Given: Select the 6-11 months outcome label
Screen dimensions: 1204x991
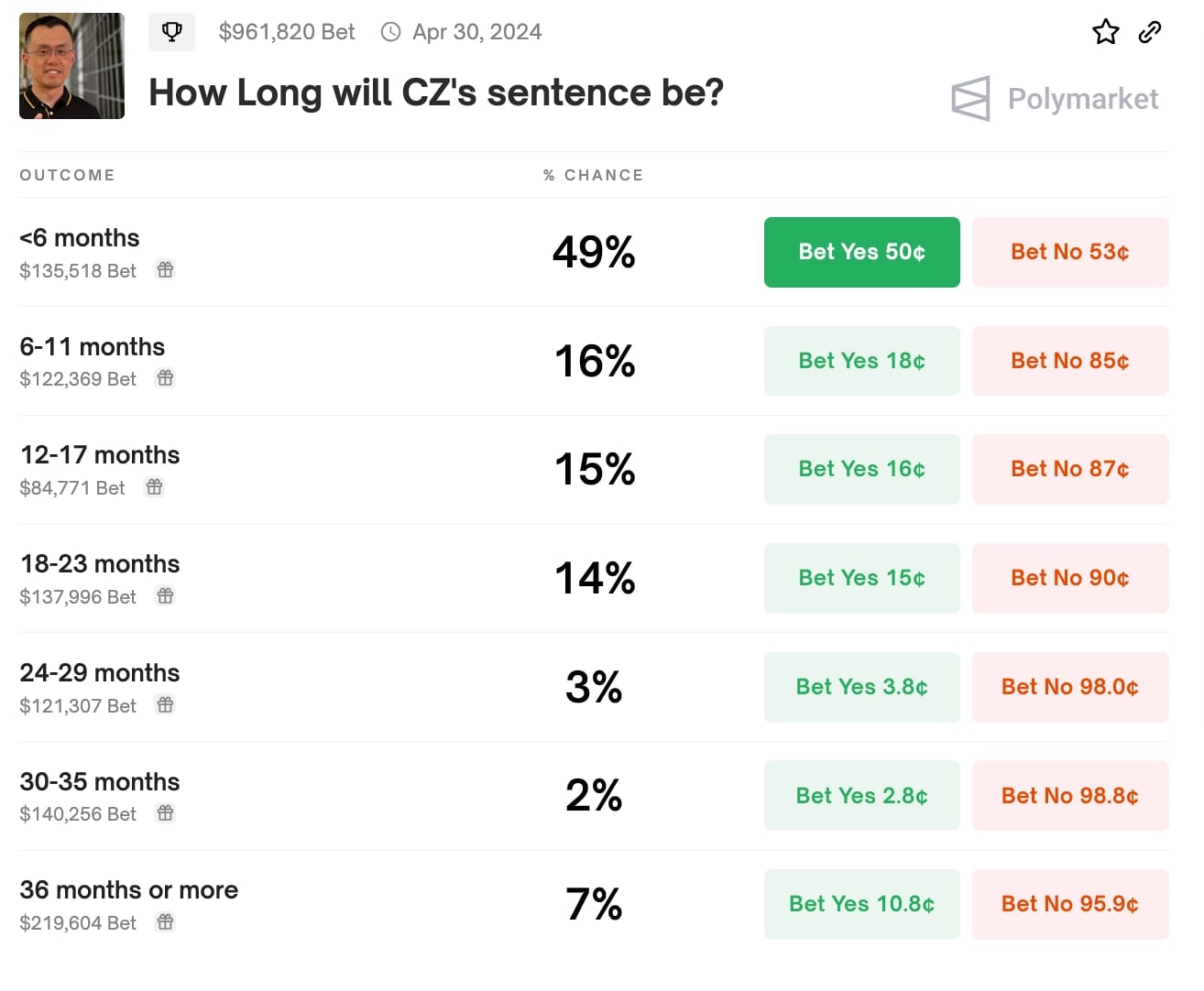Looking at the screenshot, I should (x=92, y=346).
